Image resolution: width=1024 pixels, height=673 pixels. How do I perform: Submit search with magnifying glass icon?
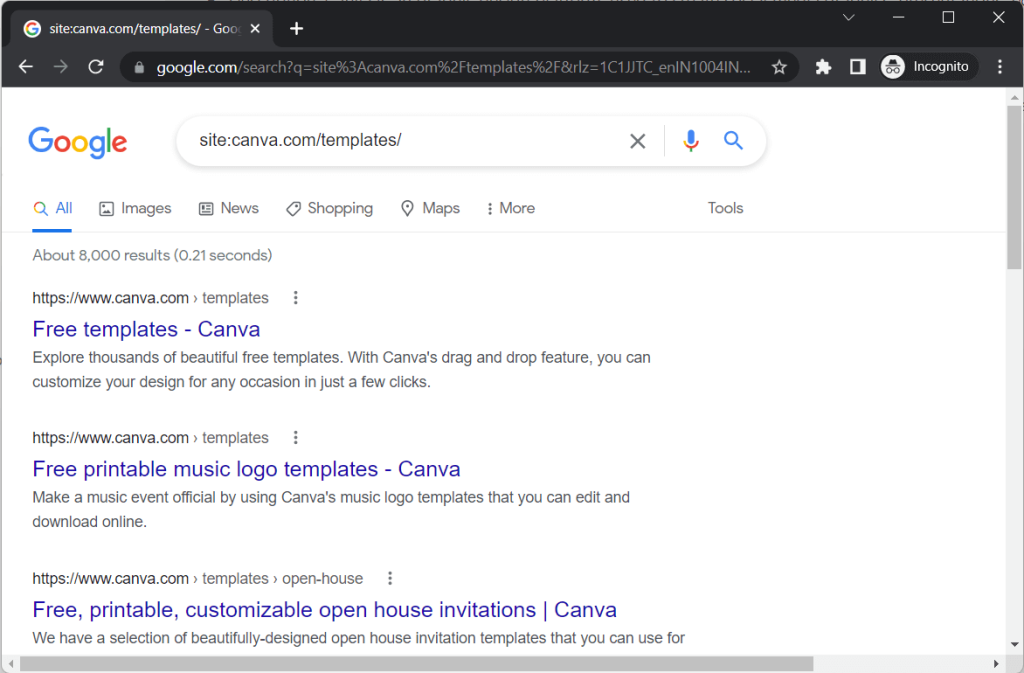733,140
